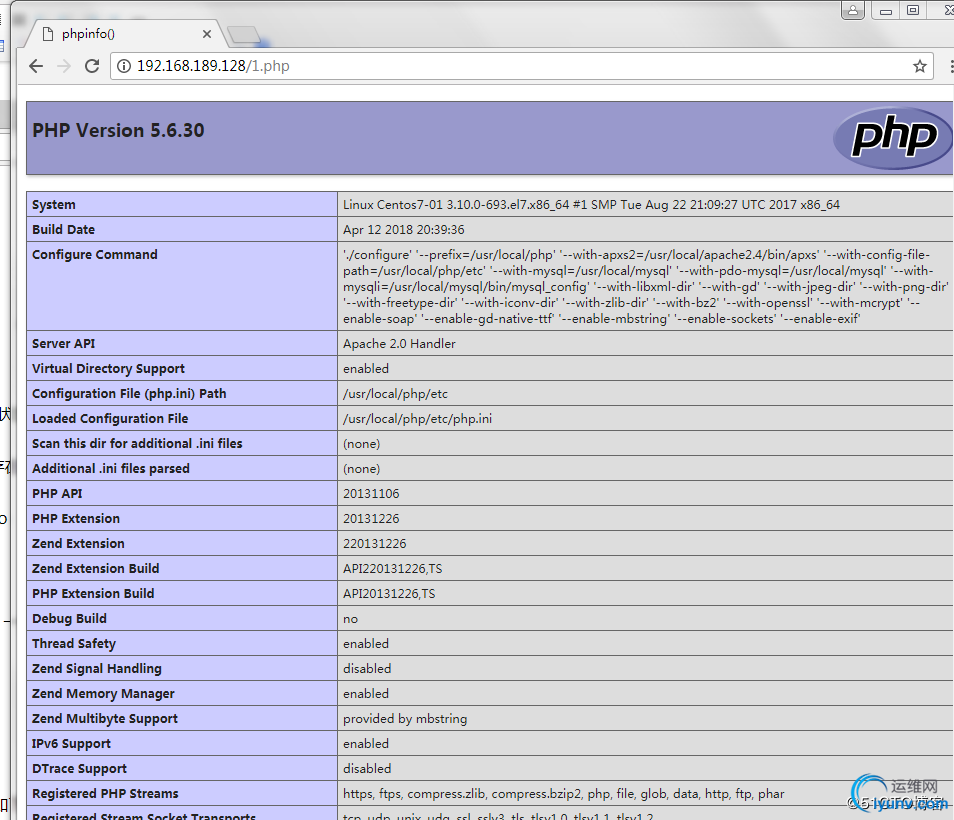Maximize the browser window
Viewport: 954px width, 820px height.
913,10
